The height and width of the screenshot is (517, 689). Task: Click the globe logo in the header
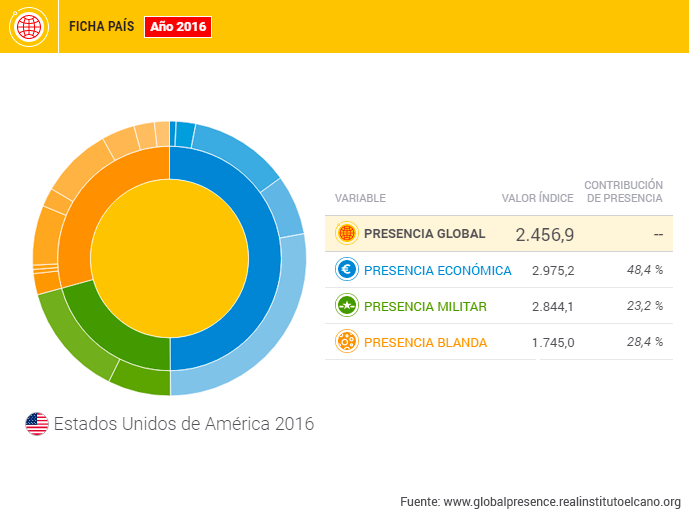(29, 27)
